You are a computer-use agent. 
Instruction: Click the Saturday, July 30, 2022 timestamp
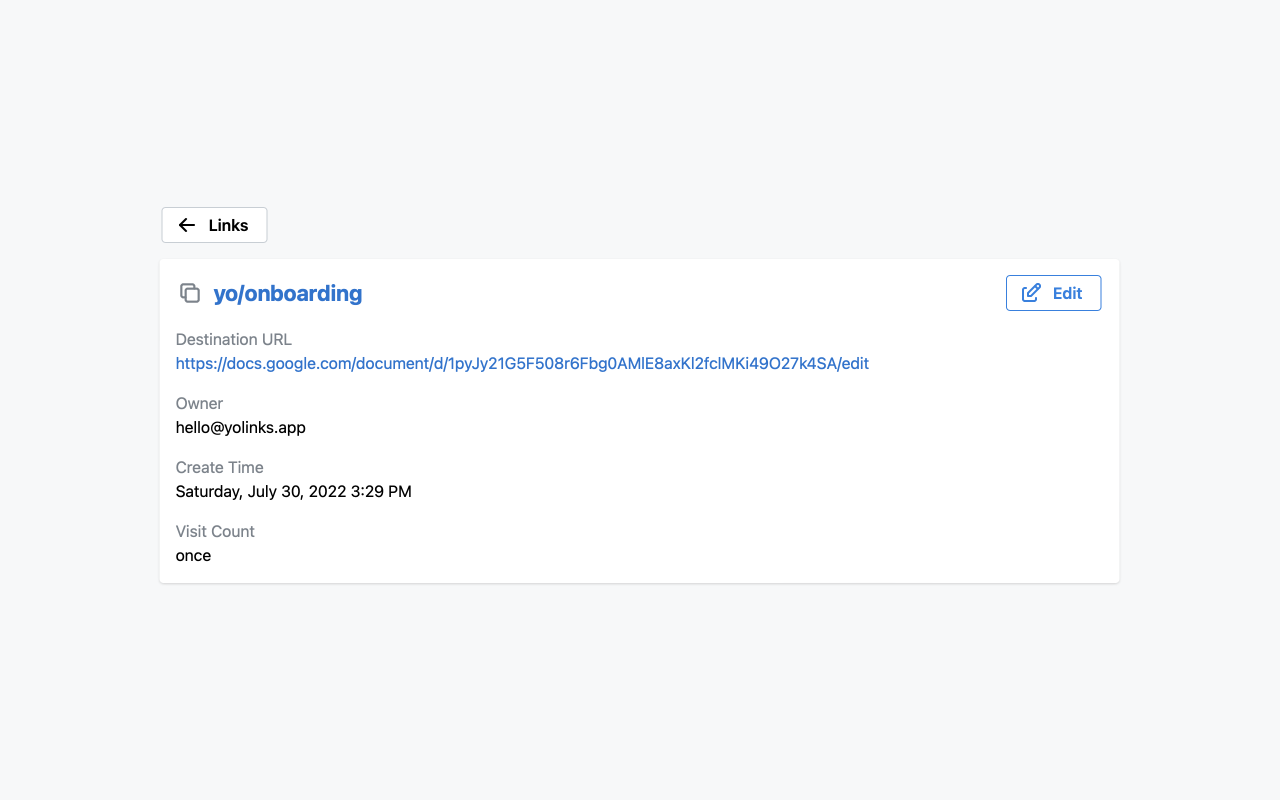294,491
